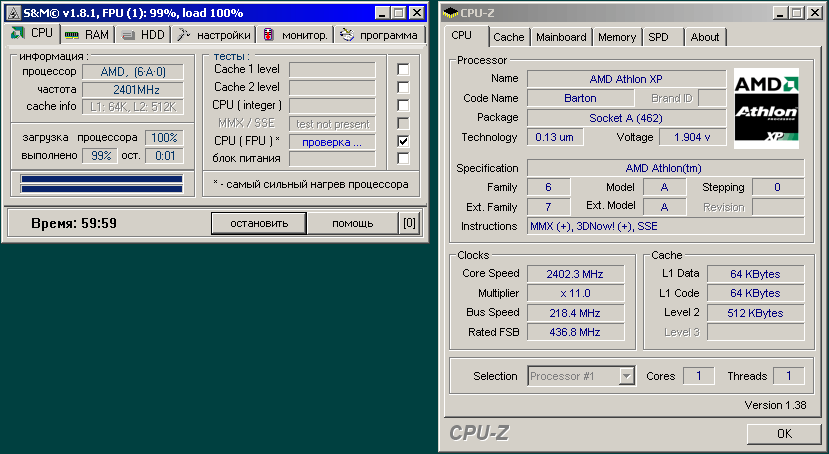Switch to the Mainboard tab in CPU-Z
The height and width of the screenshot is (454, 829).
coord(561,37)
